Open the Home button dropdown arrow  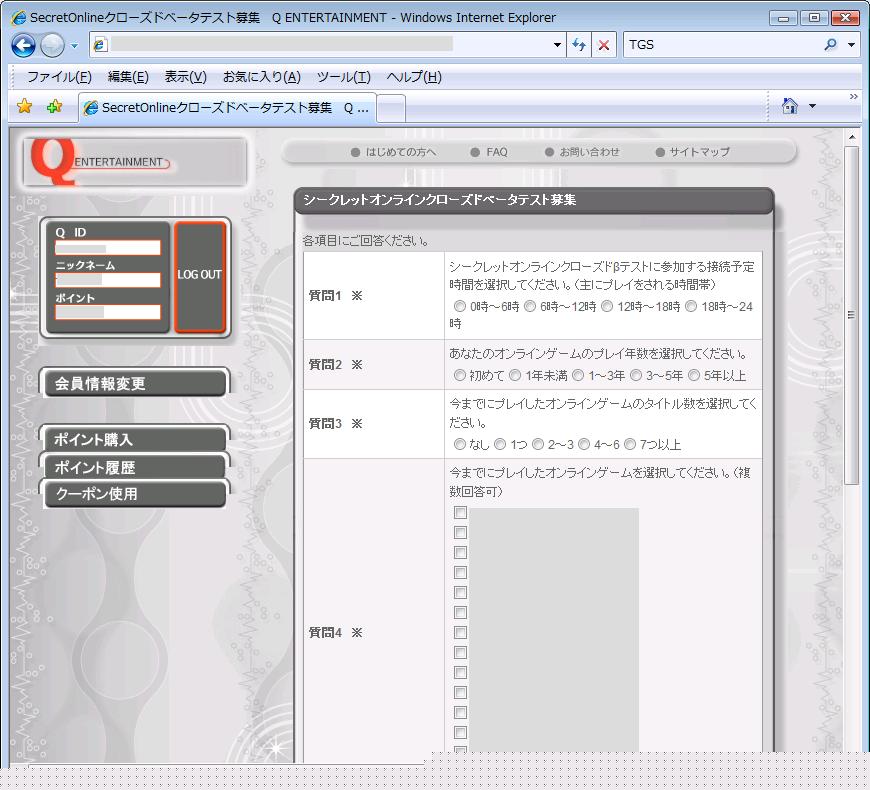click(812, 106)
